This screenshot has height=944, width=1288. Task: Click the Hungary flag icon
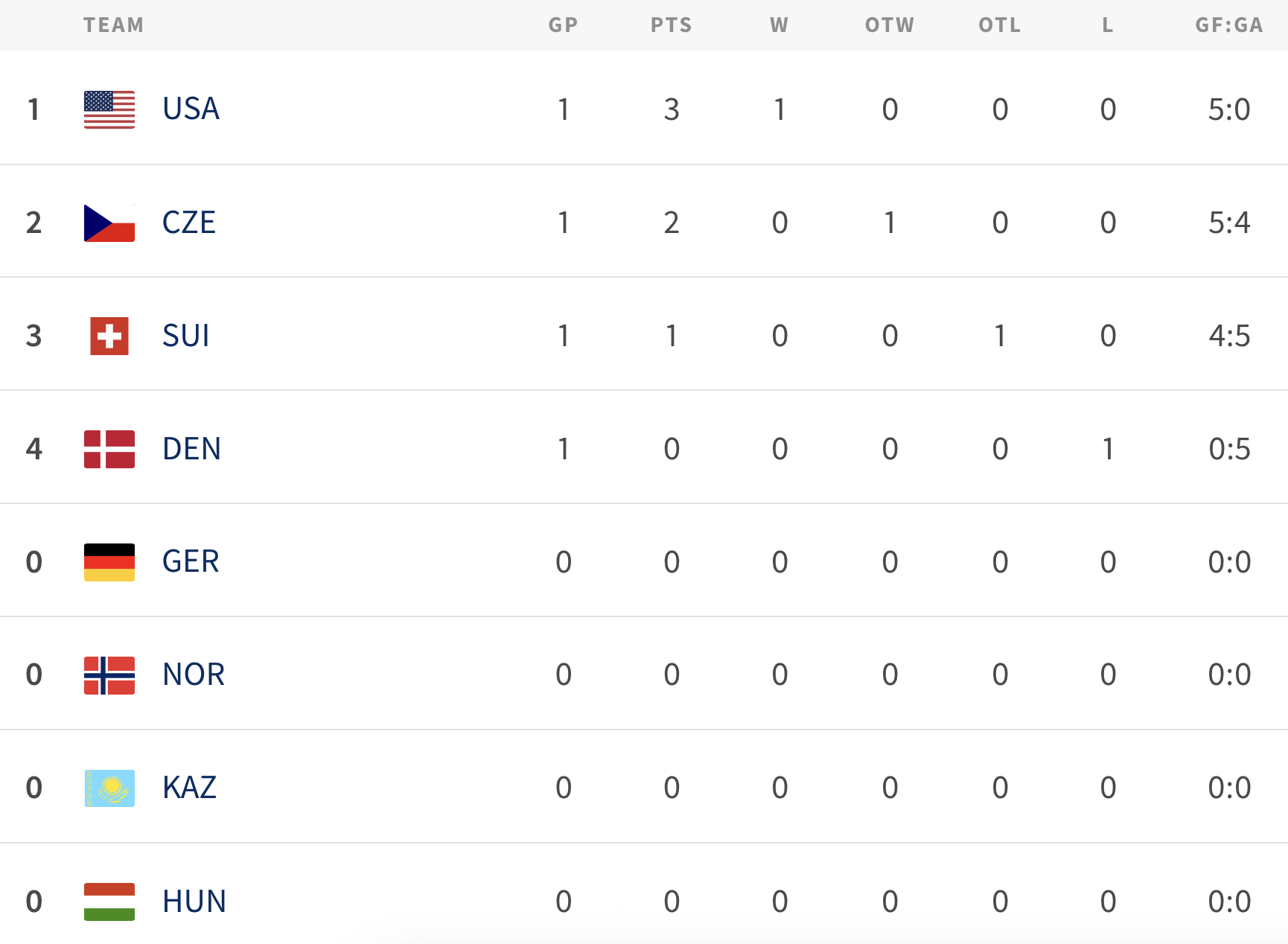click(x=109, y=902)
